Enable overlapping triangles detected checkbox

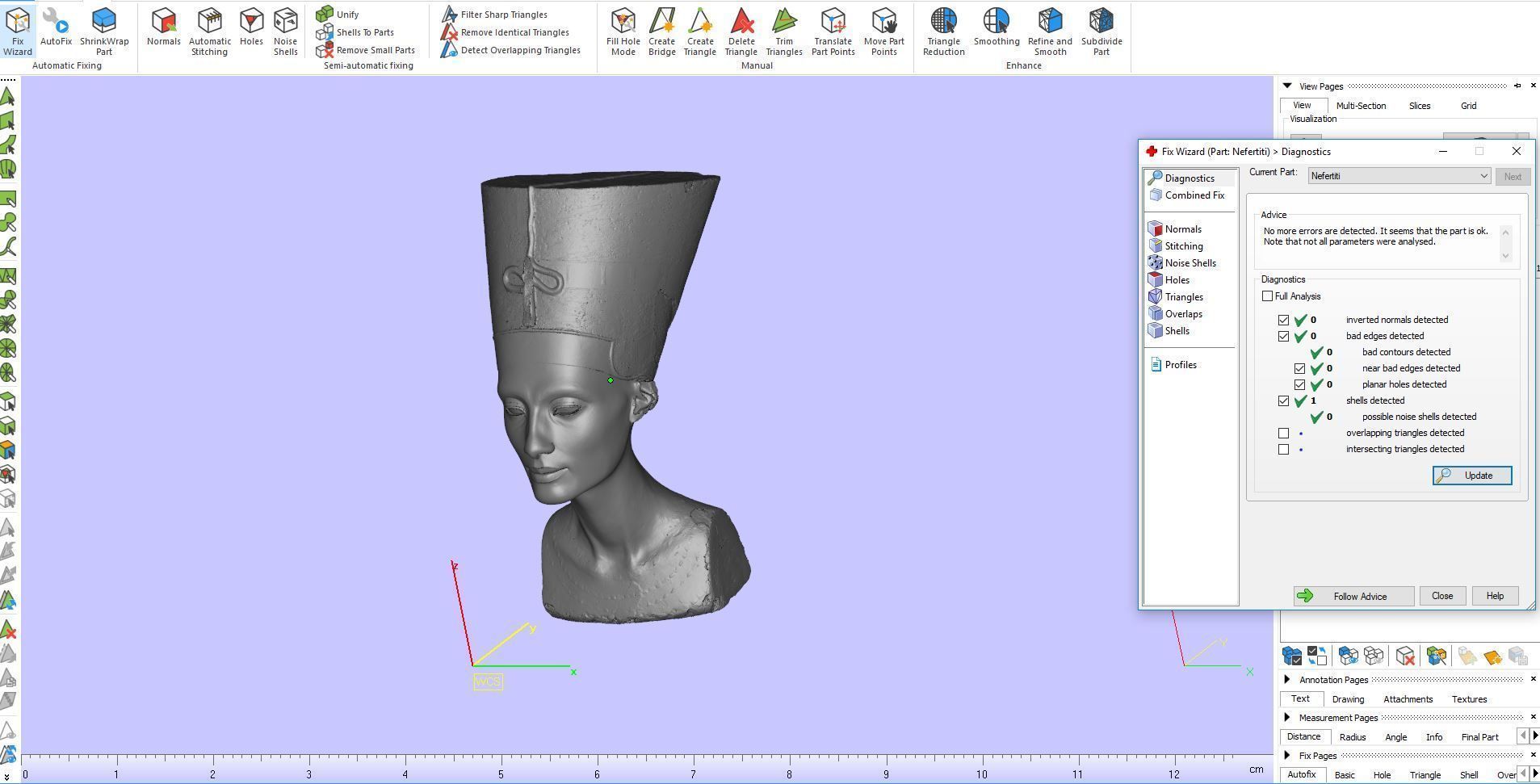pyautogui.click(x=1283, y=433)
